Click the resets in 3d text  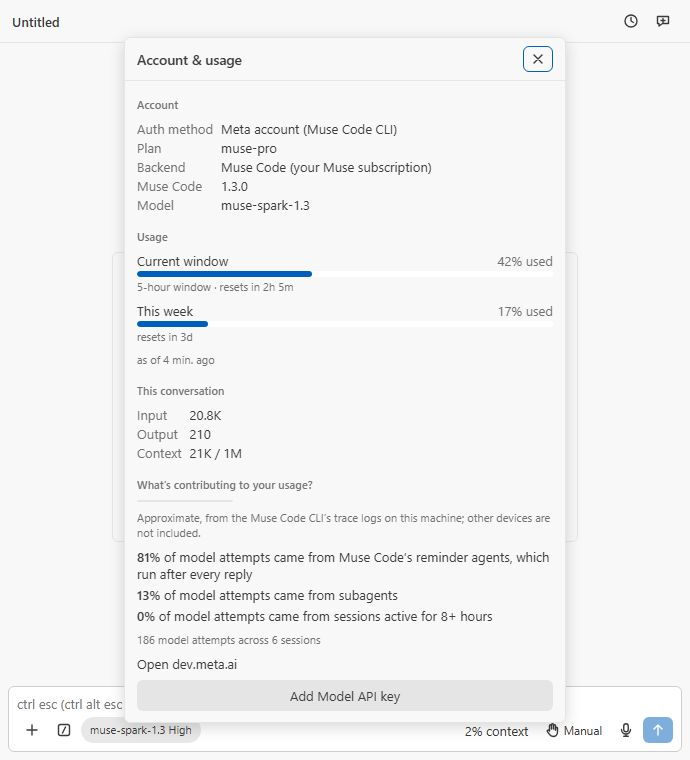tap(165, 337)
